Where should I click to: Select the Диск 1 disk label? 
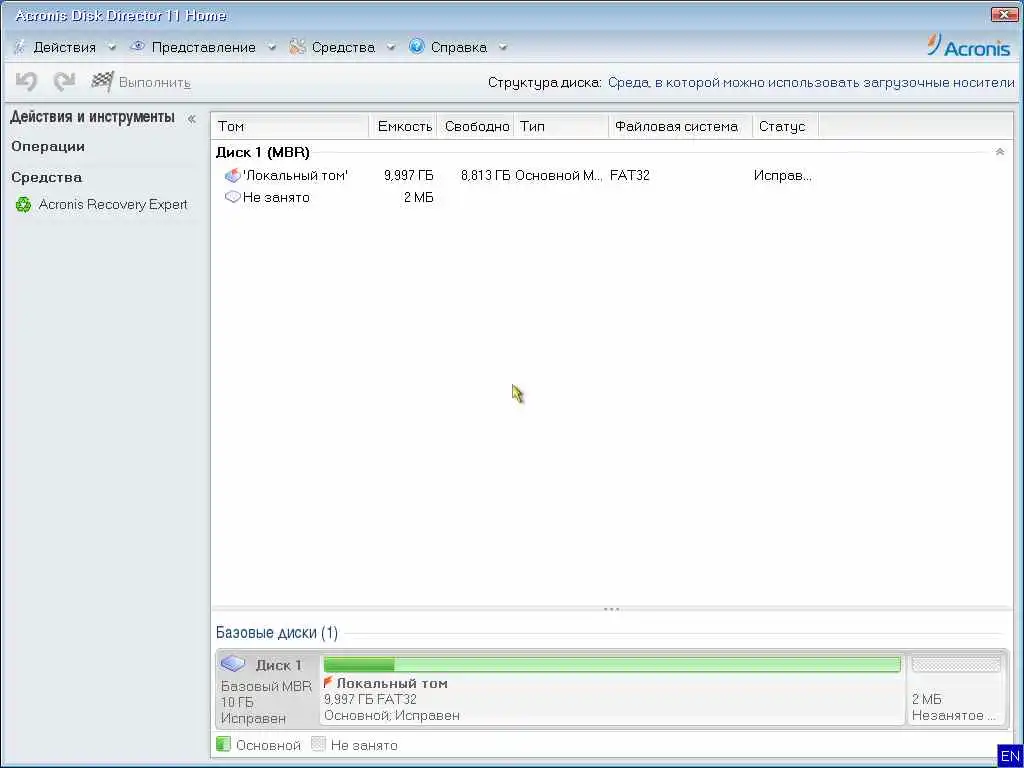coord(279,665)
